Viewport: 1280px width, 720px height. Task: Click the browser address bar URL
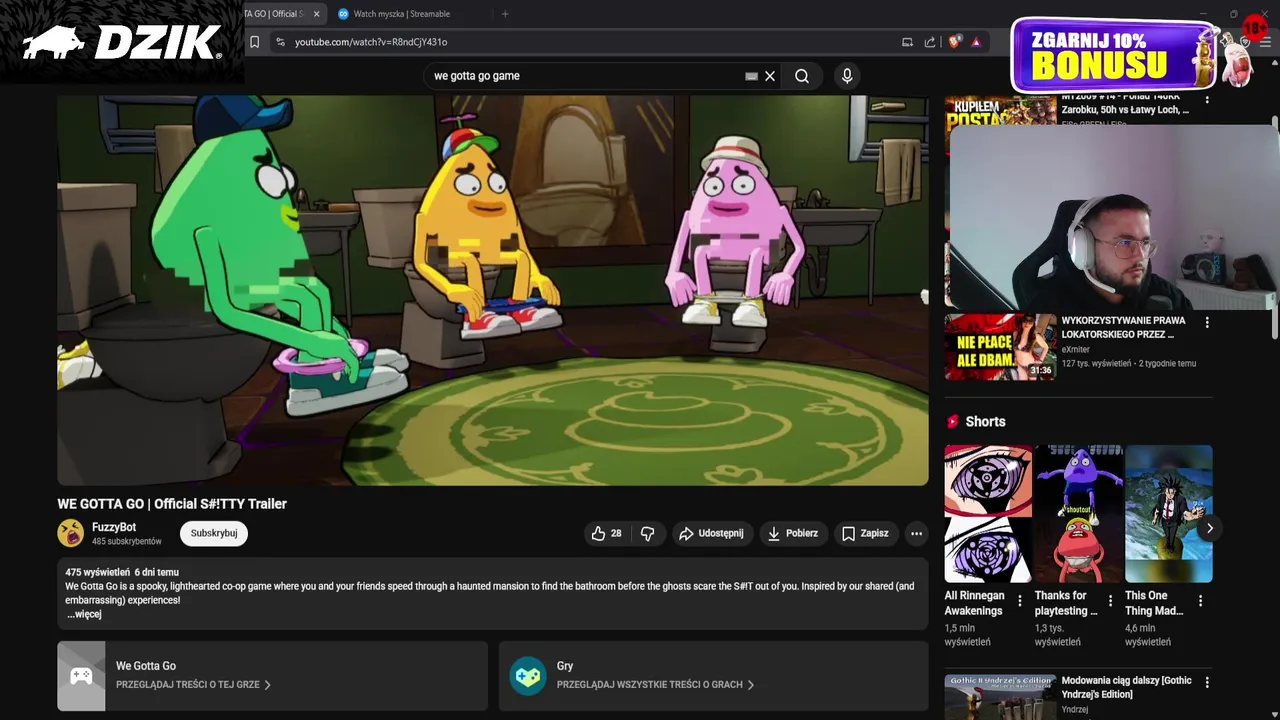click(371, 42)
